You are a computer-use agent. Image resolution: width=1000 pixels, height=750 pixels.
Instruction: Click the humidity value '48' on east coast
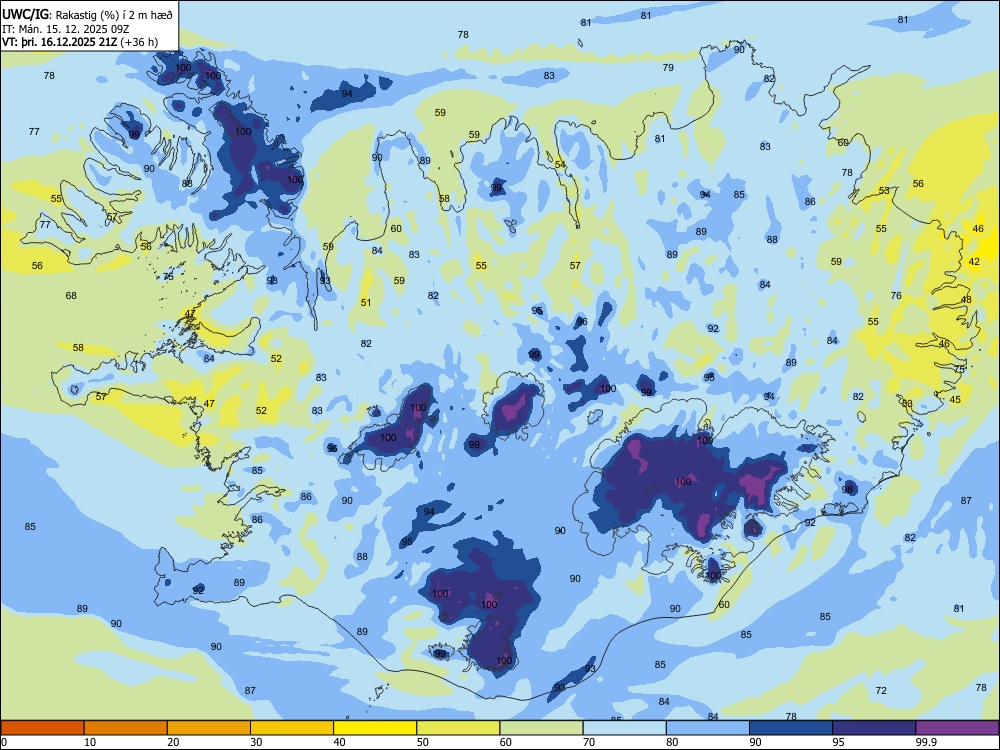pos(966,300)
